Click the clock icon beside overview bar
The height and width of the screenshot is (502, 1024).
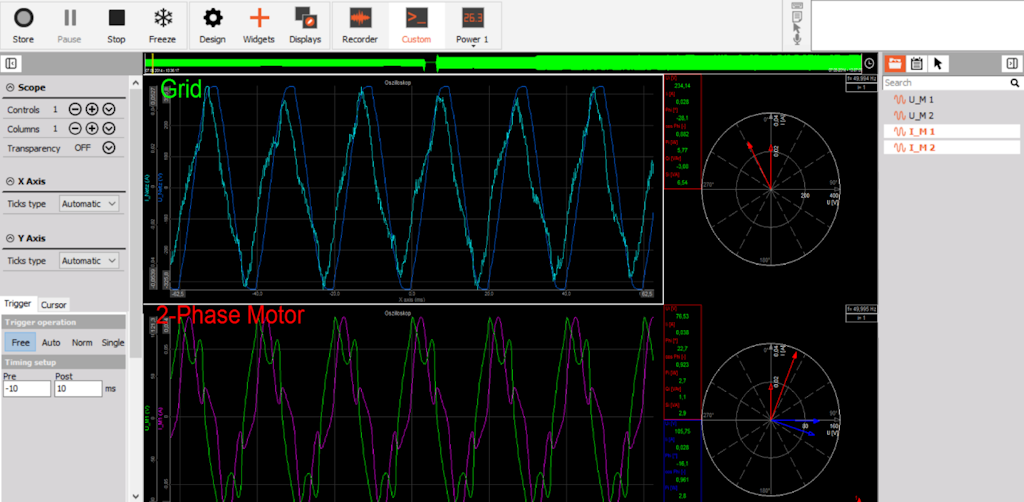click(869, 63)
